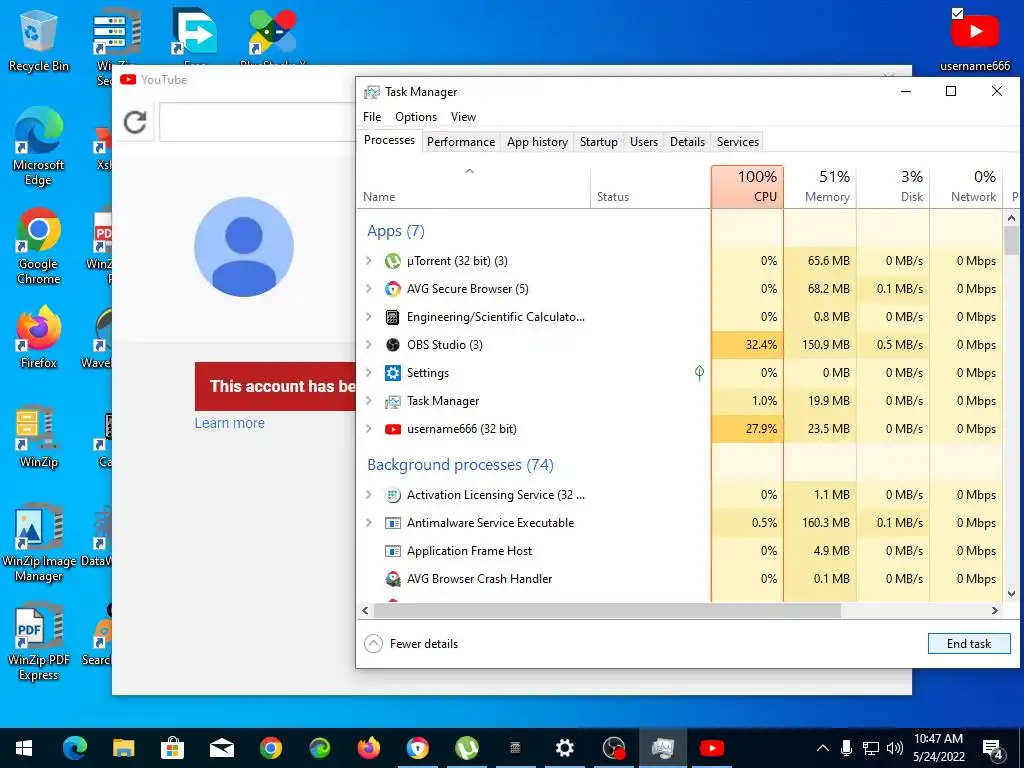Image resolution: width=1024 pixels, height=768 pixels.
Task: Open Microsoft Edge from the taskbar
Action: pos(74,748)
